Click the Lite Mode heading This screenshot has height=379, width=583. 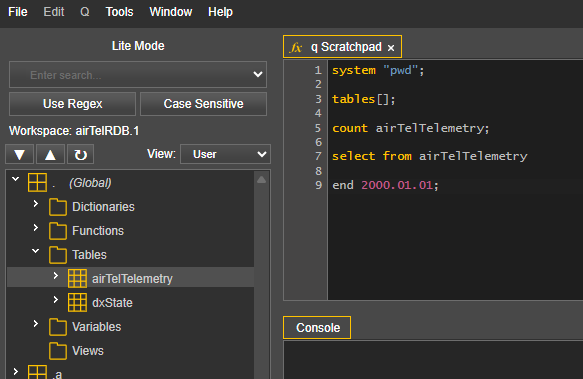pyautogui.click(x=138, y=46)
